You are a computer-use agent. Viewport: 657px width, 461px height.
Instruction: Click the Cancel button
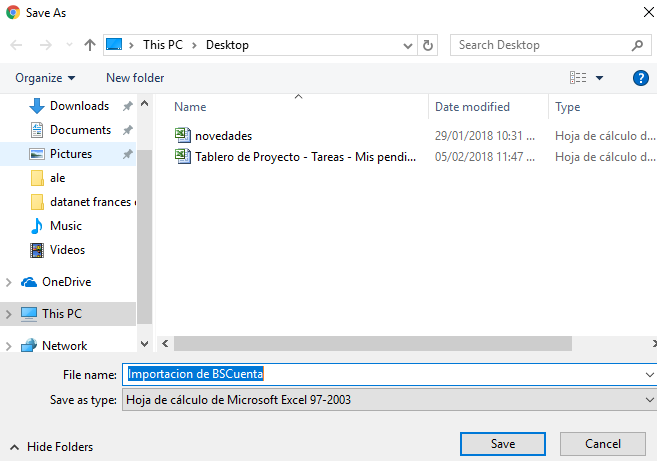pos(603,444)
